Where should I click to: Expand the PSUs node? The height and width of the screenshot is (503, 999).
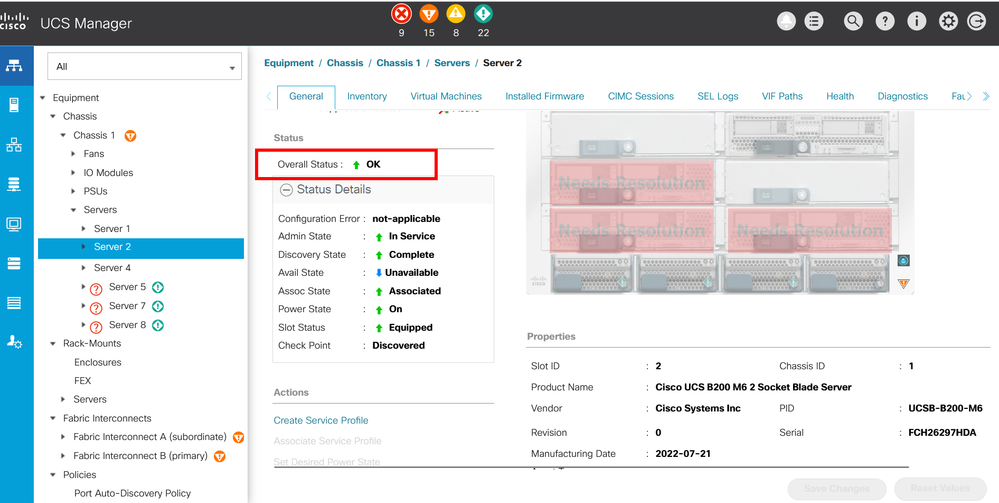[74, 191]
